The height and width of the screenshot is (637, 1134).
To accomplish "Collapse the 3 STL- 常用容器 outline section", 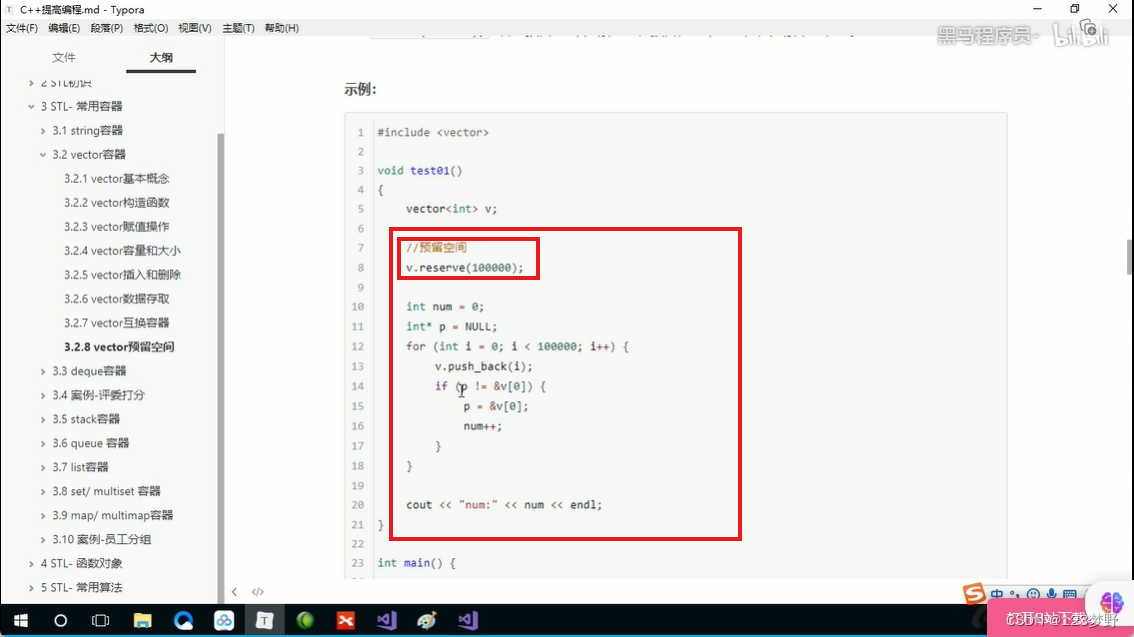I will pos(31,106).
